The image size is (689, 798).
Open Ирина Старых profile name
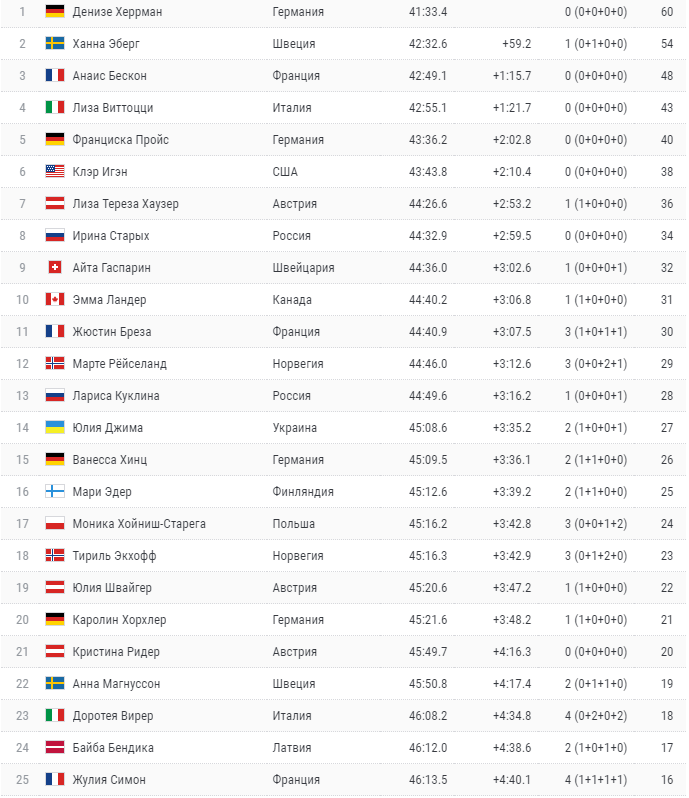point(111,236)
